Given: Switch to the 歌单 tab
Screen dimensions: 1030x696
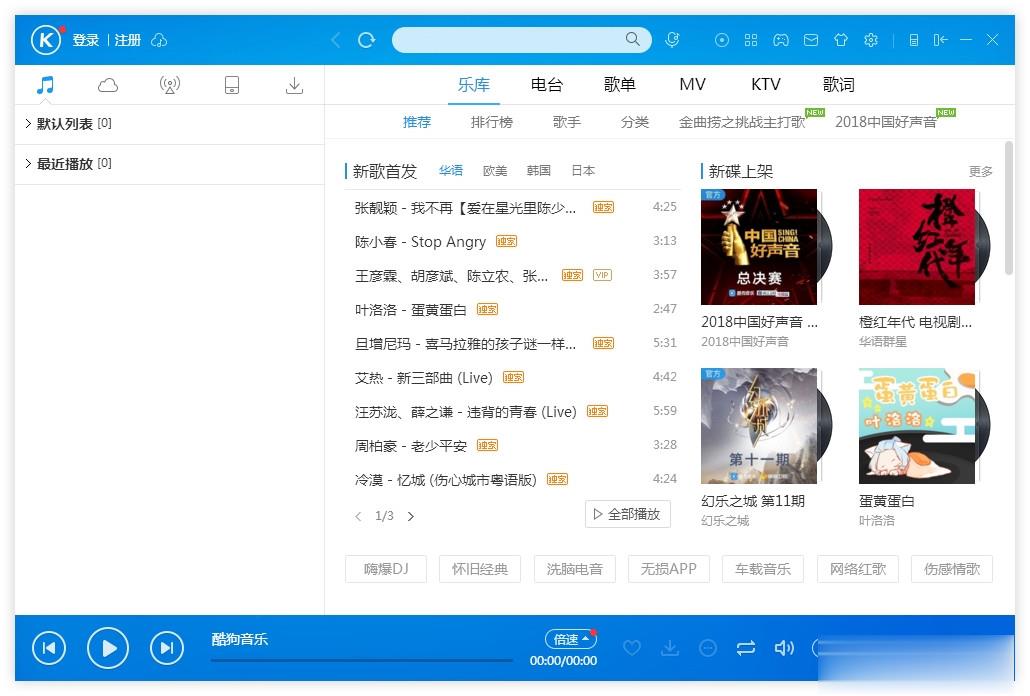Looking at the screenshot, I should [619, 85].
